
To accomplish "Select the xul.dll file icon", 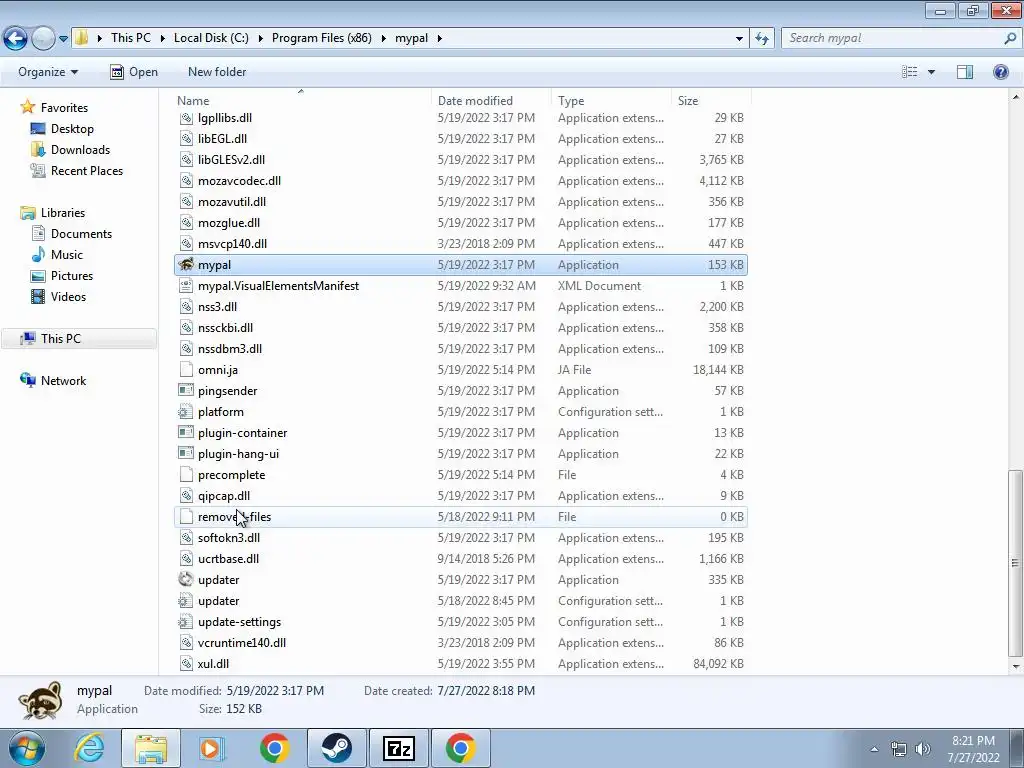I will click(186, 664).
